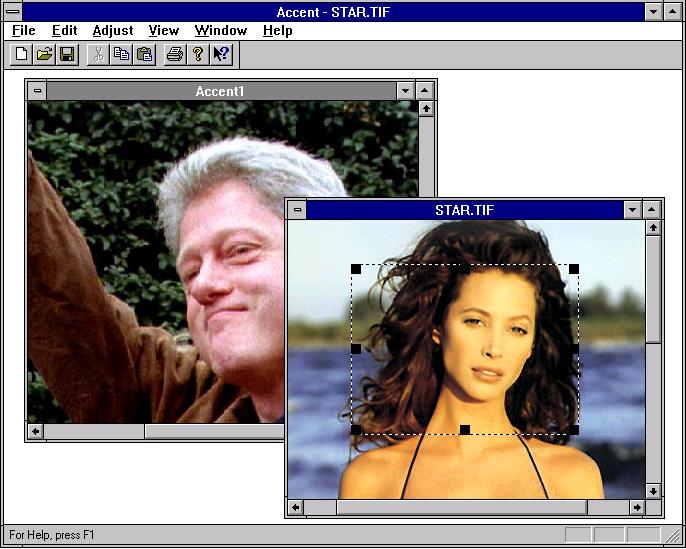The image size is (686, 549).
Task: Open About with the question mark icon
Action: [198, 55]
